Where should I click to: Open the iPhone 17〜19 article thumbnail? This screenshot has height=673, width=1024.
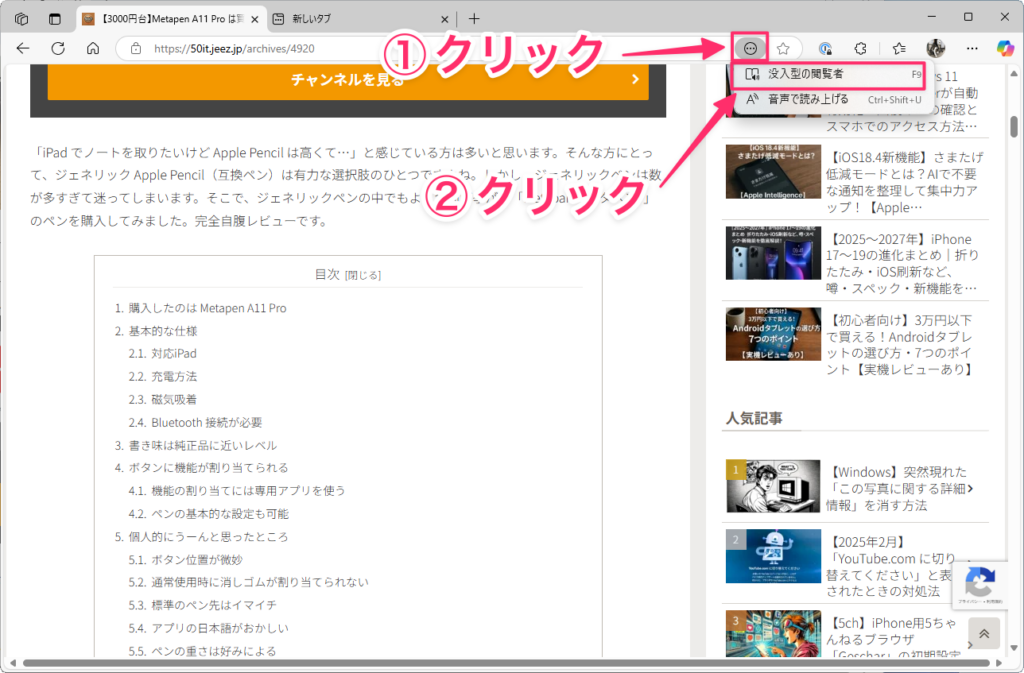click(x=773, y=253)
